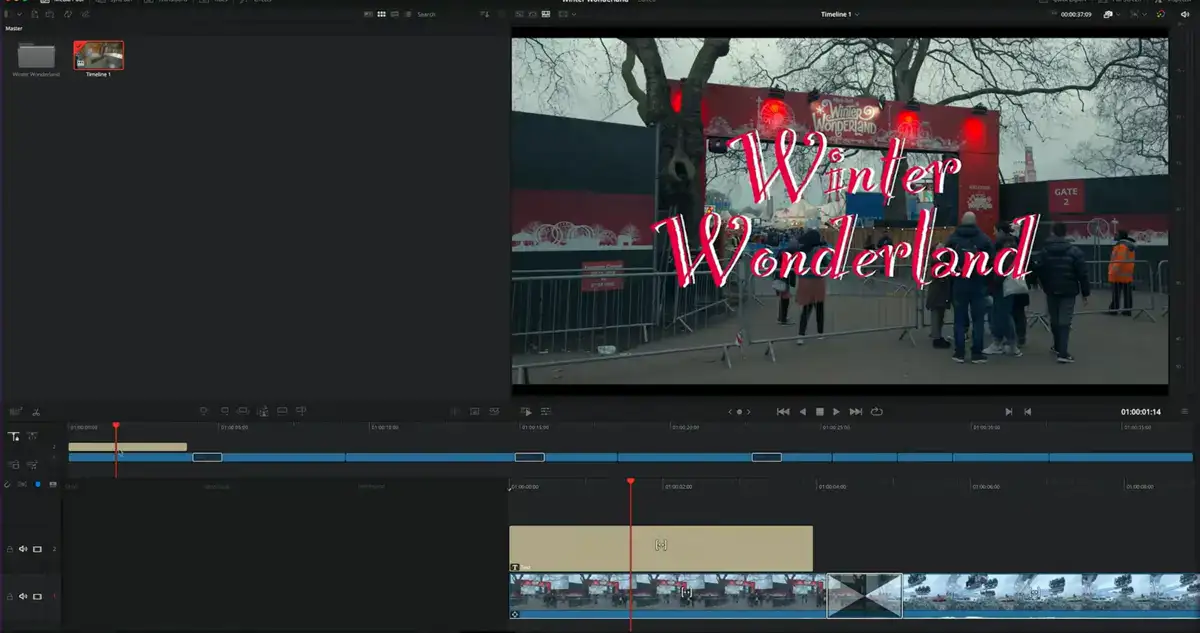
Task: Mute video track 1 audio
Action: pyautogui.click(x=23, y=596)
